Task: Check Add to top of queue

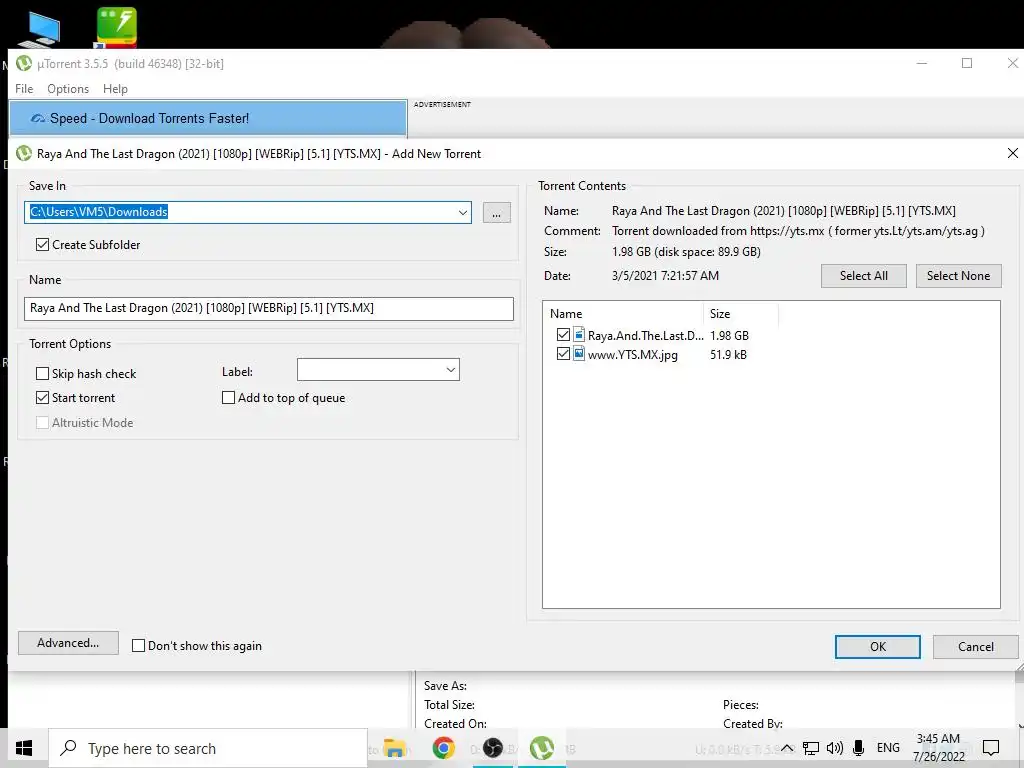Action: (229, 398)
